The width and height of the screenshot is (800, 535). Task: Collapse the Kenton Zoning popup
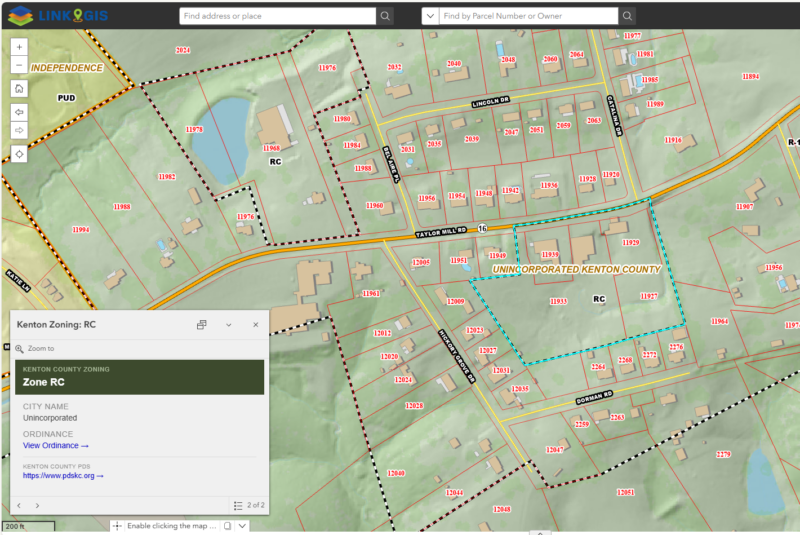pos(229,325)
